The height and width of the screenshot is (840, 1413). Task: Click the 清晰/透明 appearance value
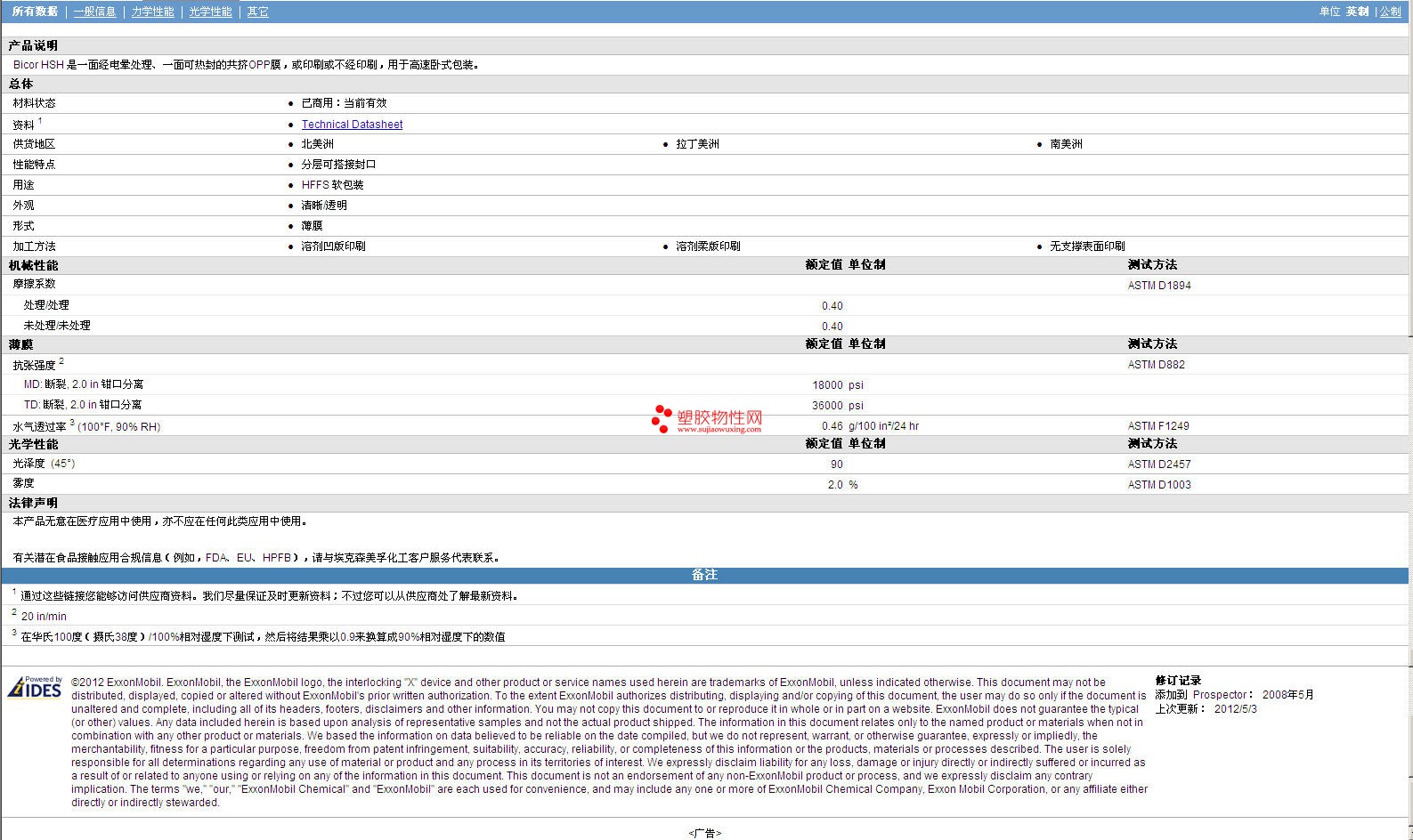[324, 206]
